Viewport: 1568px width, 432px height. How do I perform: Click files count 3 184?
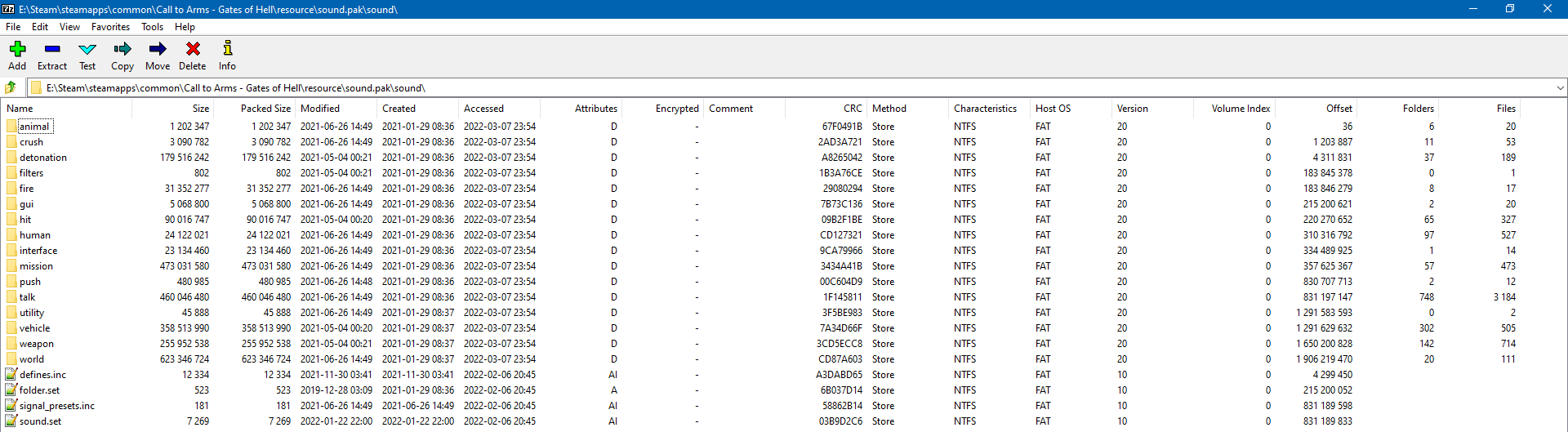coord(1504,296)
